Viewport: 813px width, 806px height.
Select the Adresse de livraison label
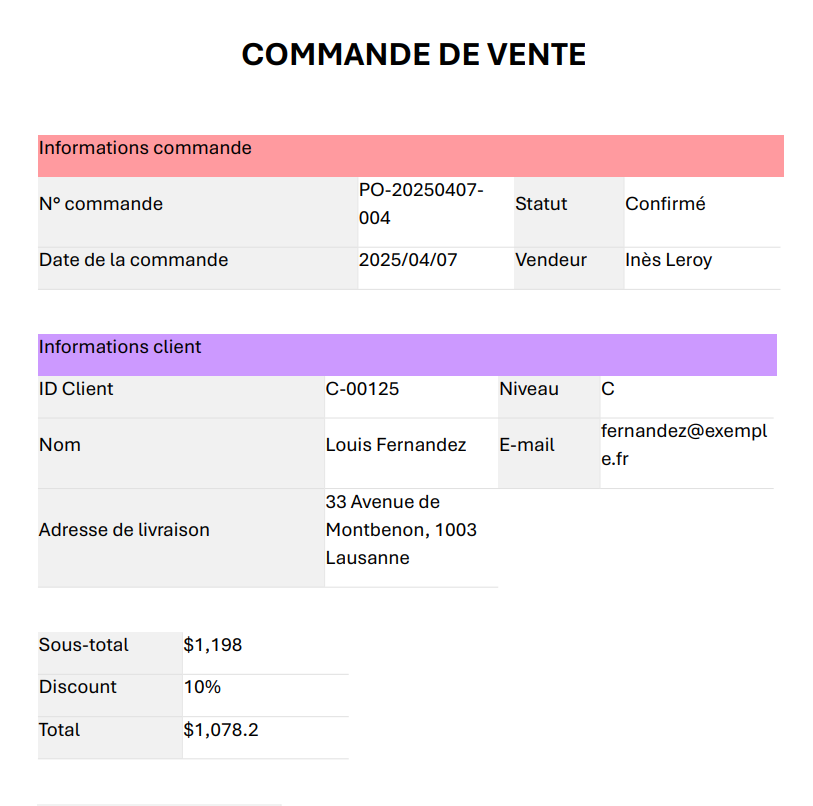pyautogui.click(x=124, y=530)
